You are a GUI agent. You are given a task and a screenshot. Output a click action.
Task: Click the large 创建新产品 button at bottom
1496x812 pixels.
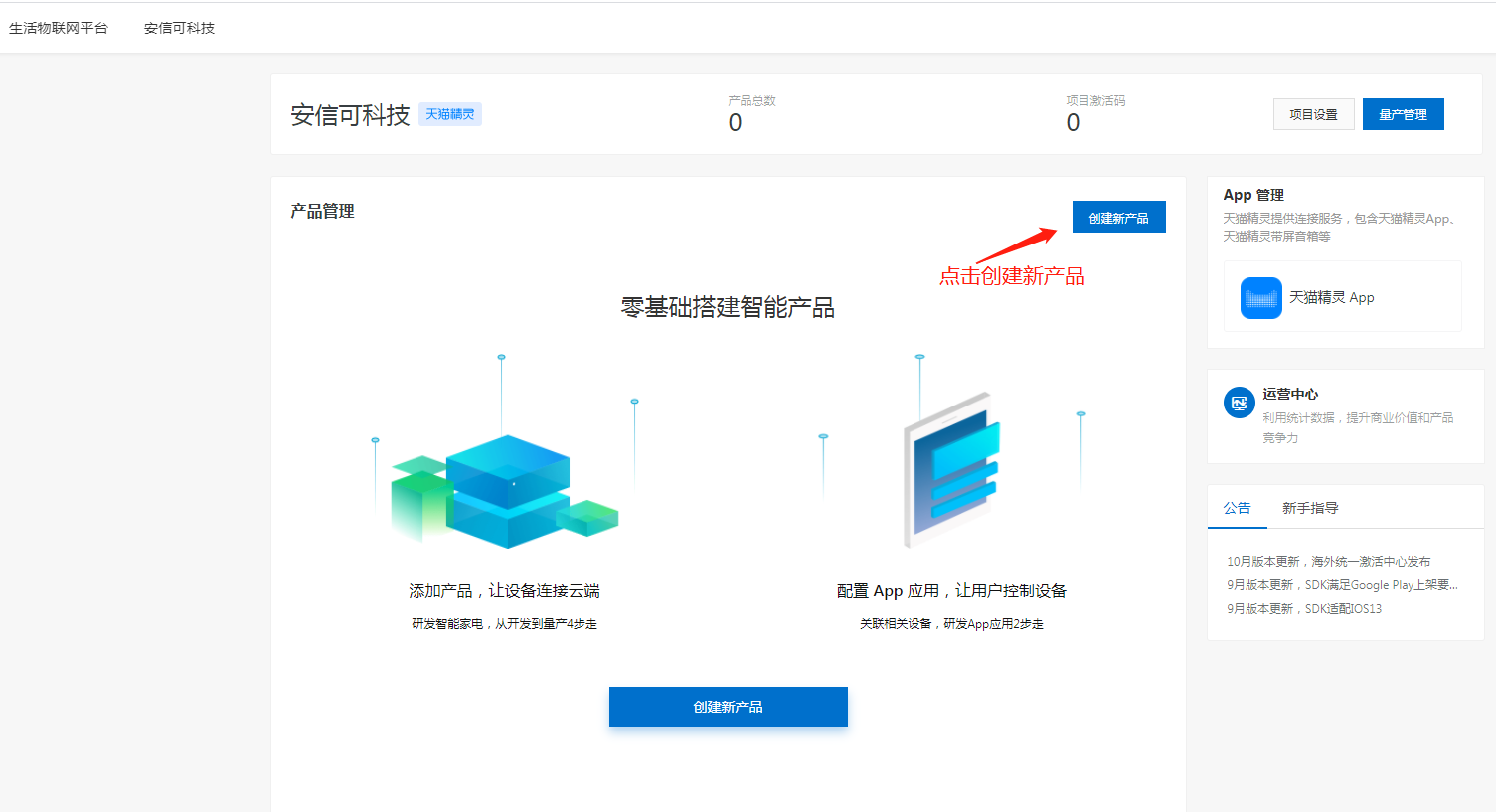click(729, 707)
